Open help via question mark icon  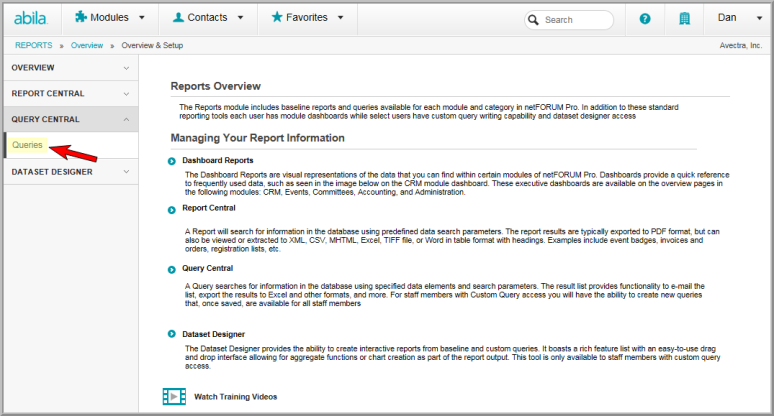pyautogui.click(x=645, y=19)
